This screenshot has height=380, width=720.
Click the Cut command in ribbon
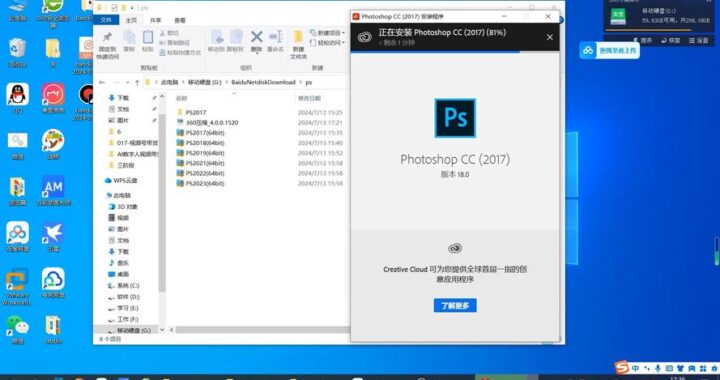169,33
